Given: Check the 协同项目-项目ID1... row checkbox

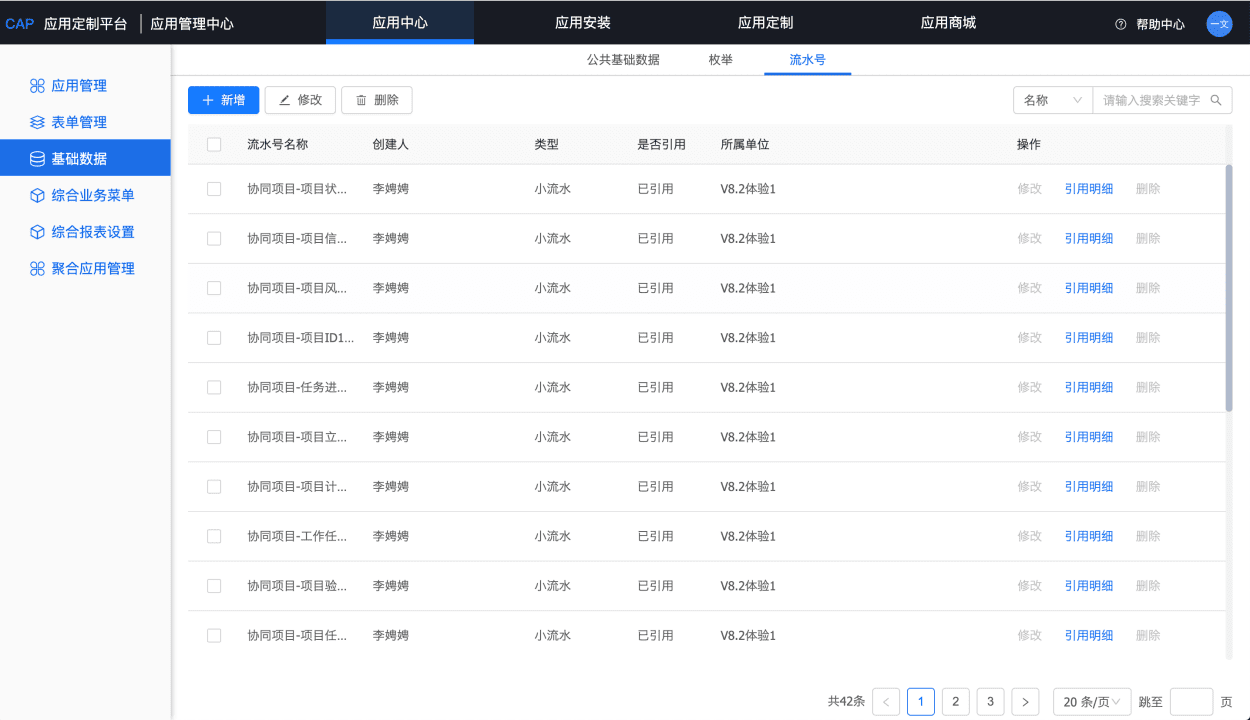Looking at the screenshot, I should pyautogui.click(x=214, y=338).
